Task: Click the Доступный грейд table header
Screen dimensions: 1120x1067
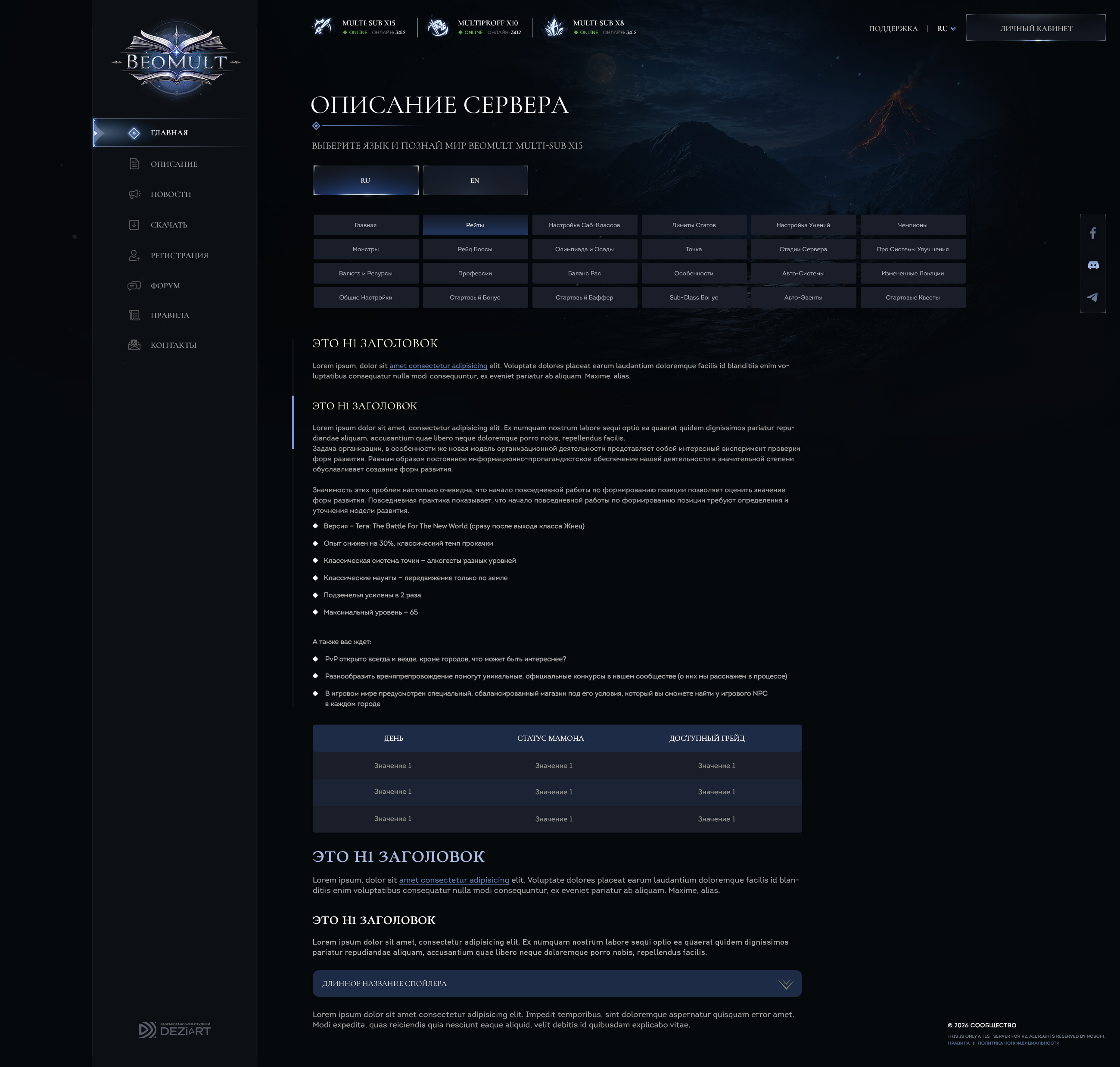Action: 707,738
